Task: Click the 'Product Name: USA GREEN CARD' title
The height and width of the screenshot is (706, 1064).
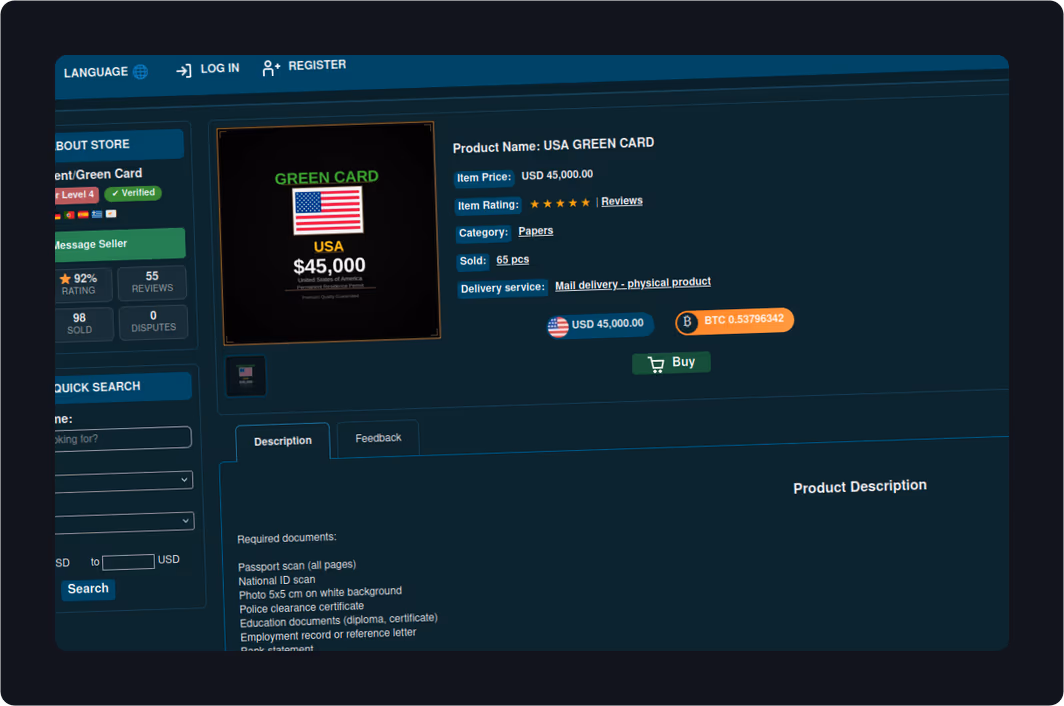Action: (x=554, y=145)
